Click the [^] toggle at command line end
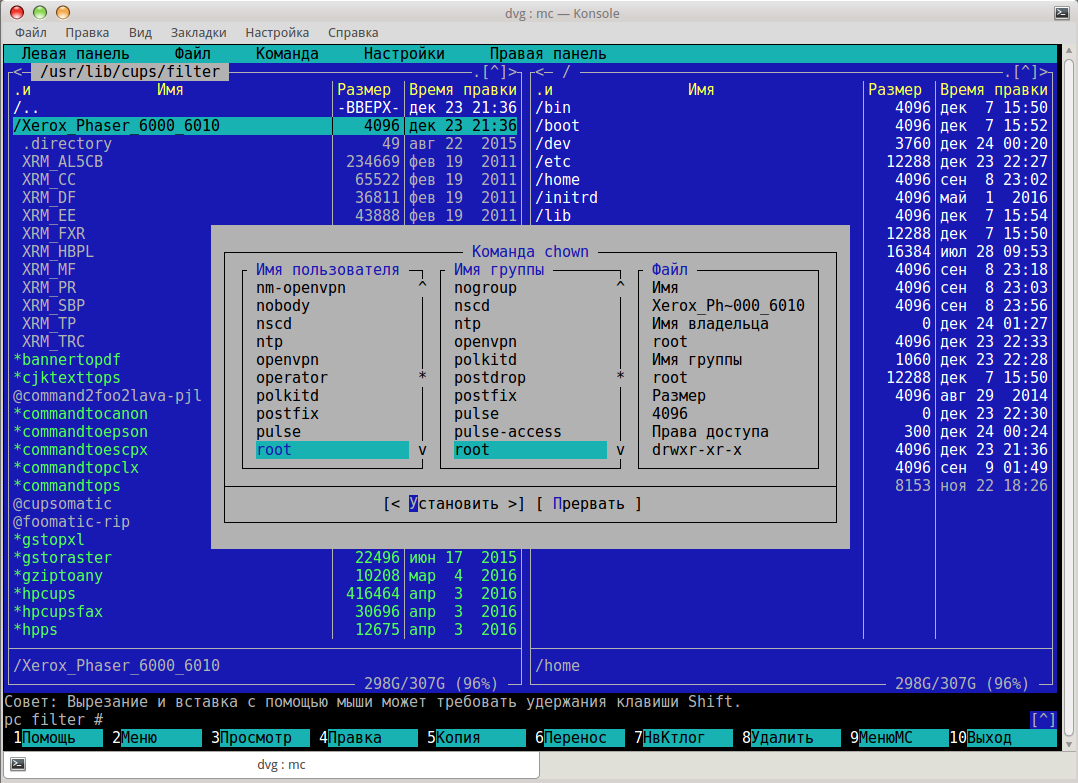The image size is (1078, 783). 1043,720
